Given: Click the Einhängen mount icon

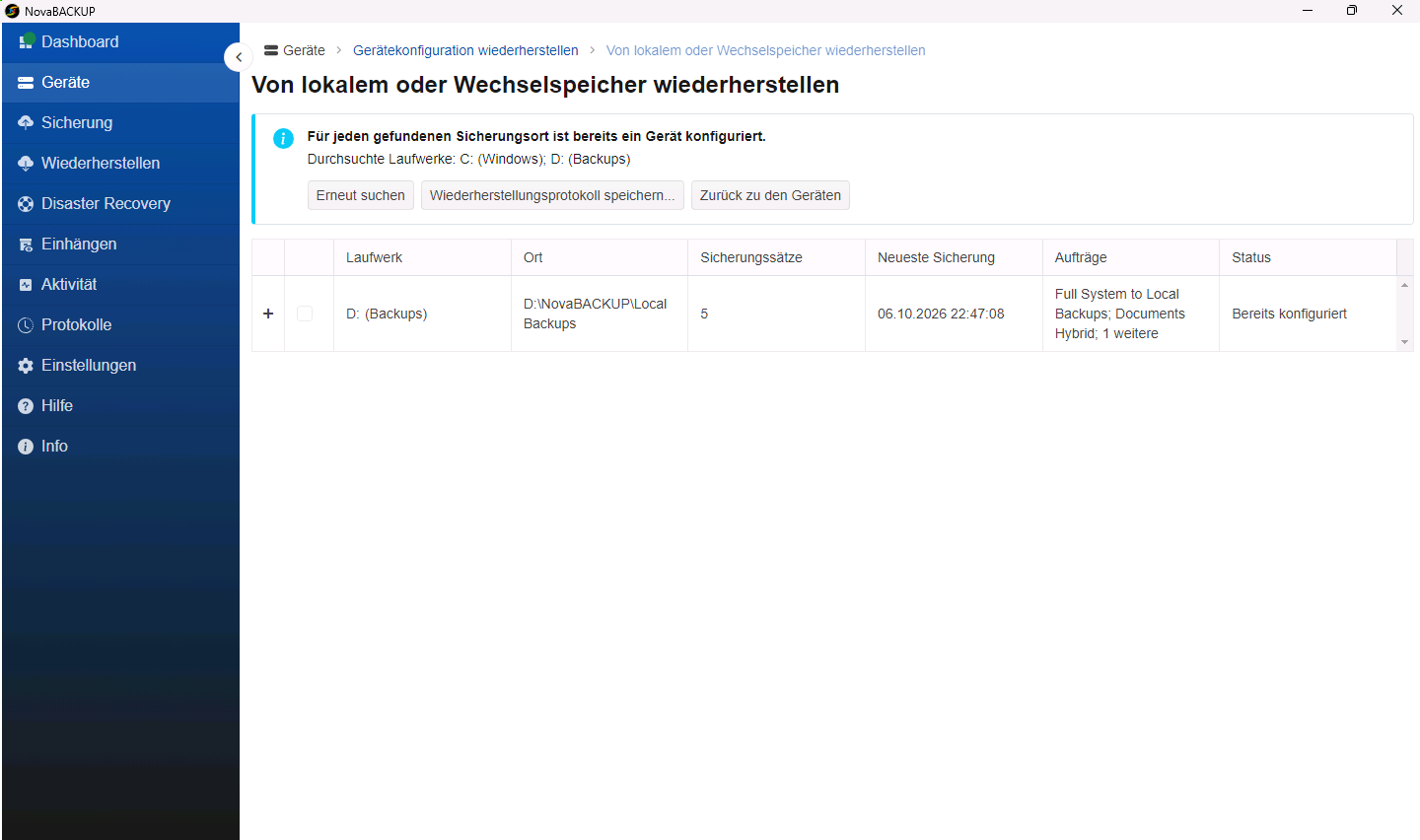Looking at the screenshot, I should tap(26, 244).
